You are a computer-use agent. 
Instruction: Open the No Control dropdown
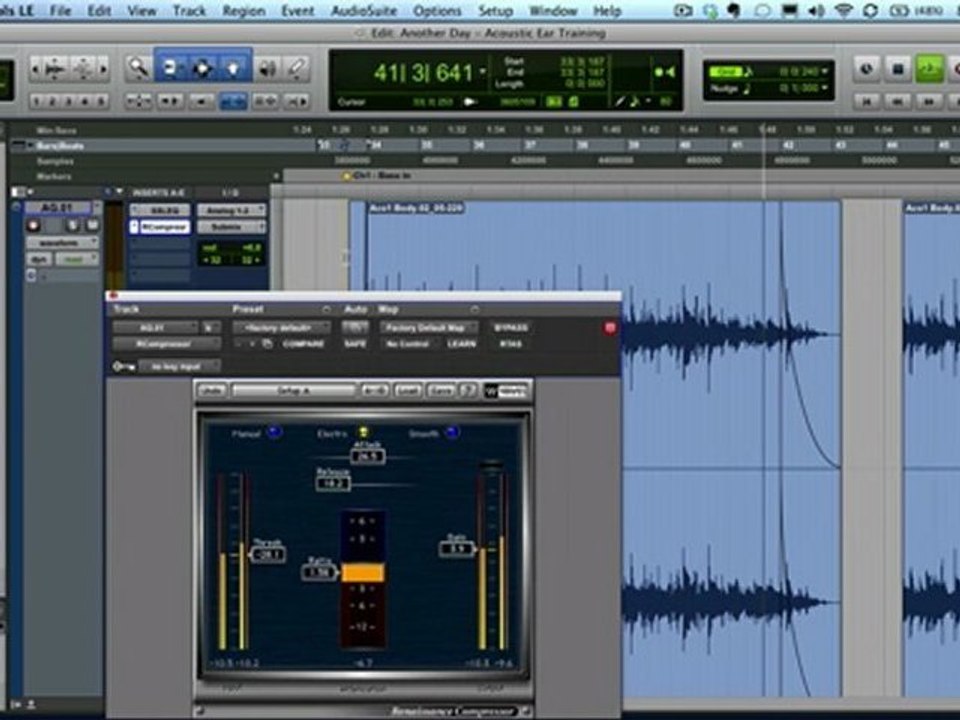[x=408, y=344]
